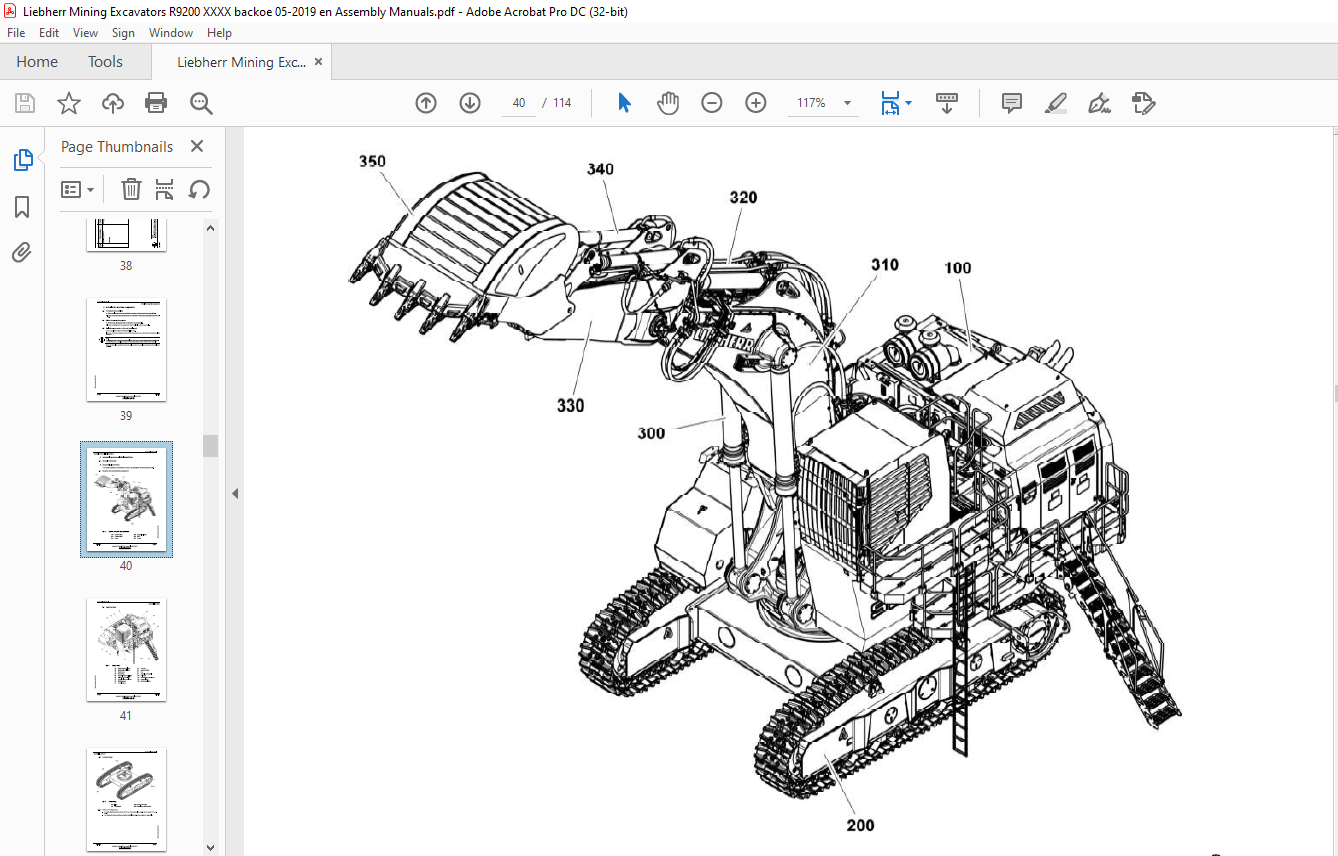Close the Page Thumbnails panel
Viewport: 1338px width, 856px height.
197,146
